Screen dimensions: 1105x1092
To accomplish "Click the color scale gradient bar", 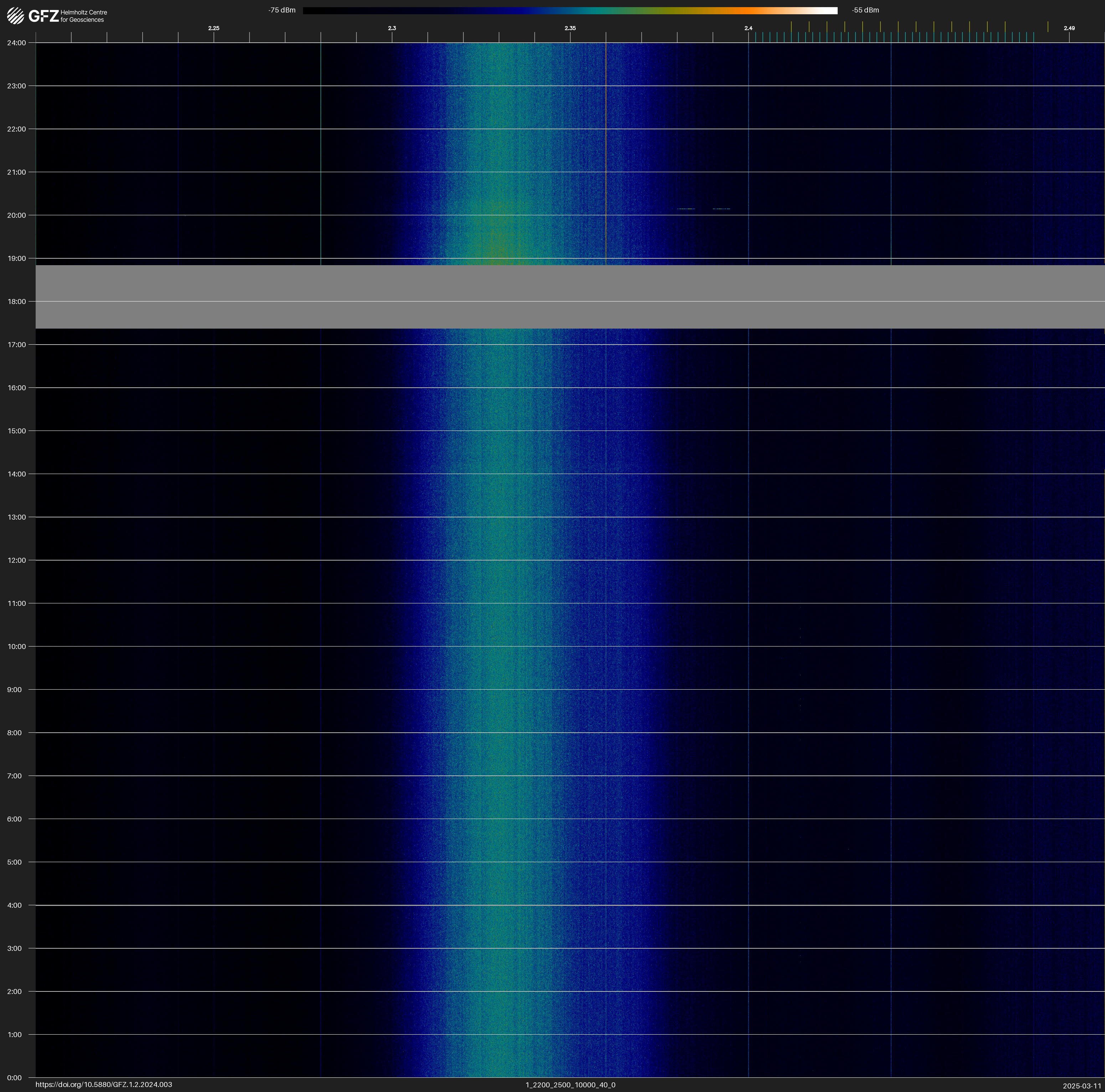I will (570, 10).
